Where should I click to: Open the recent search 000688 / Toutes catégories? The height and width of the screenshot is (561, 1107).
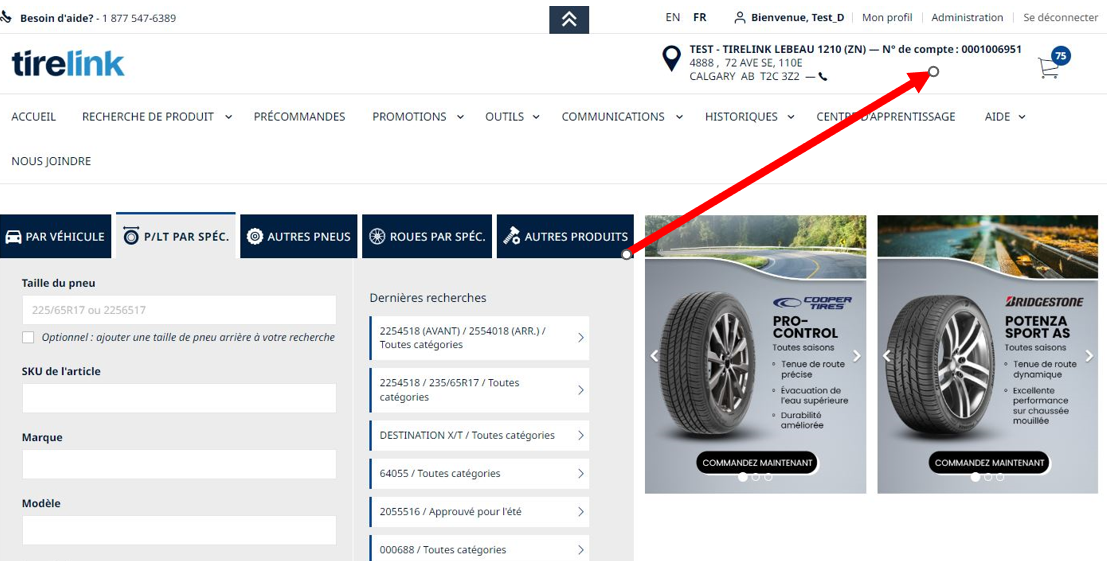[x=479, y=550]
